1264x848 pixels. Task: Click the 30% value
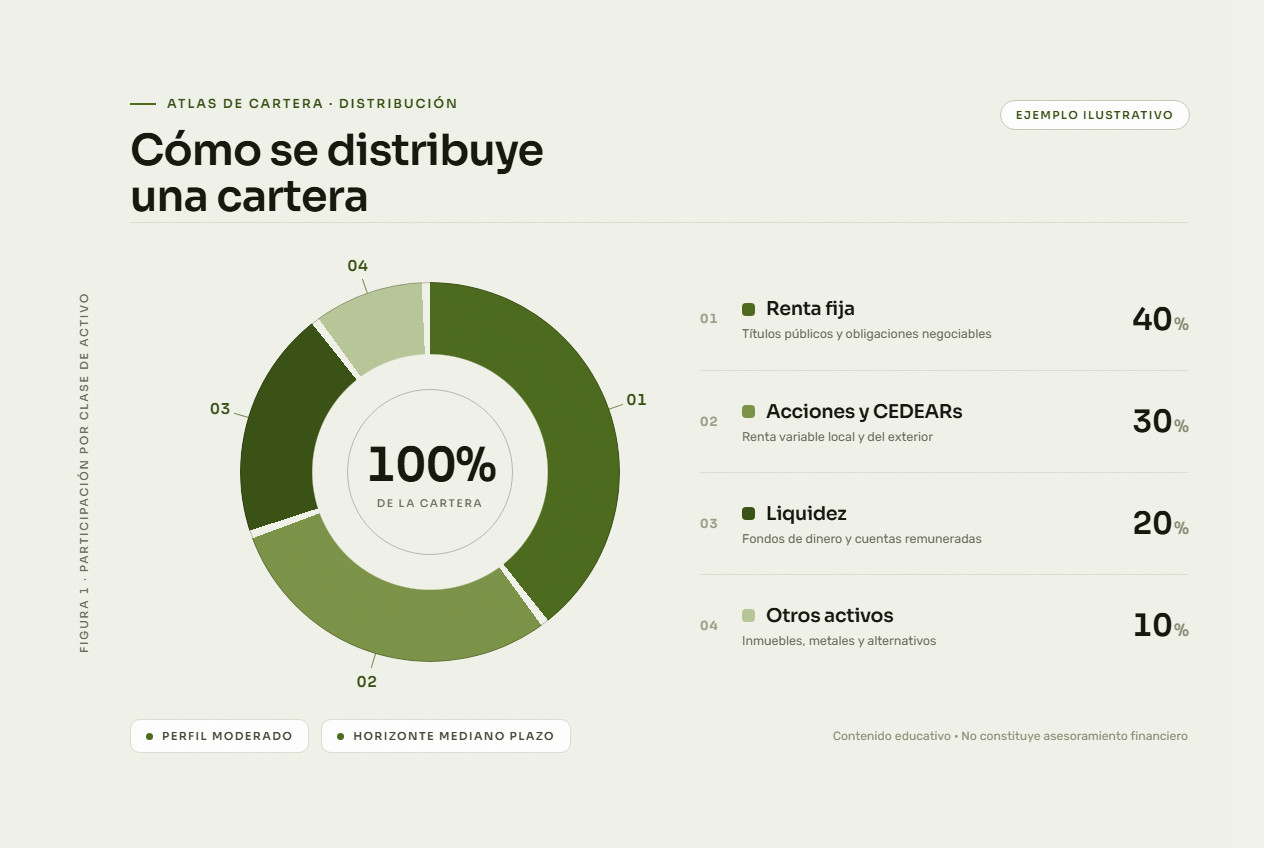[x=1160, y=421]
